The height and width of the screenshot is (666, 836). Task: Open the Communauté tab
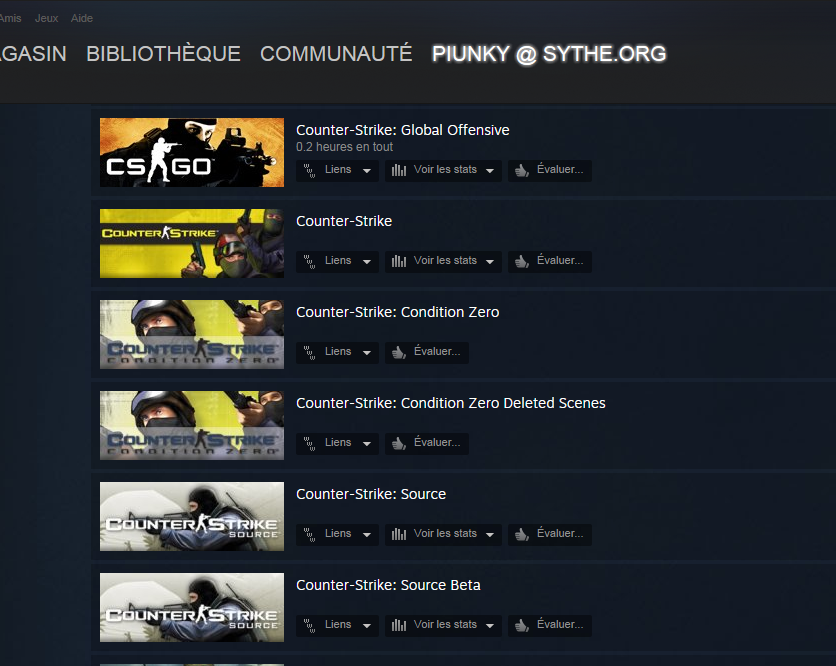[x=336, y=54]
